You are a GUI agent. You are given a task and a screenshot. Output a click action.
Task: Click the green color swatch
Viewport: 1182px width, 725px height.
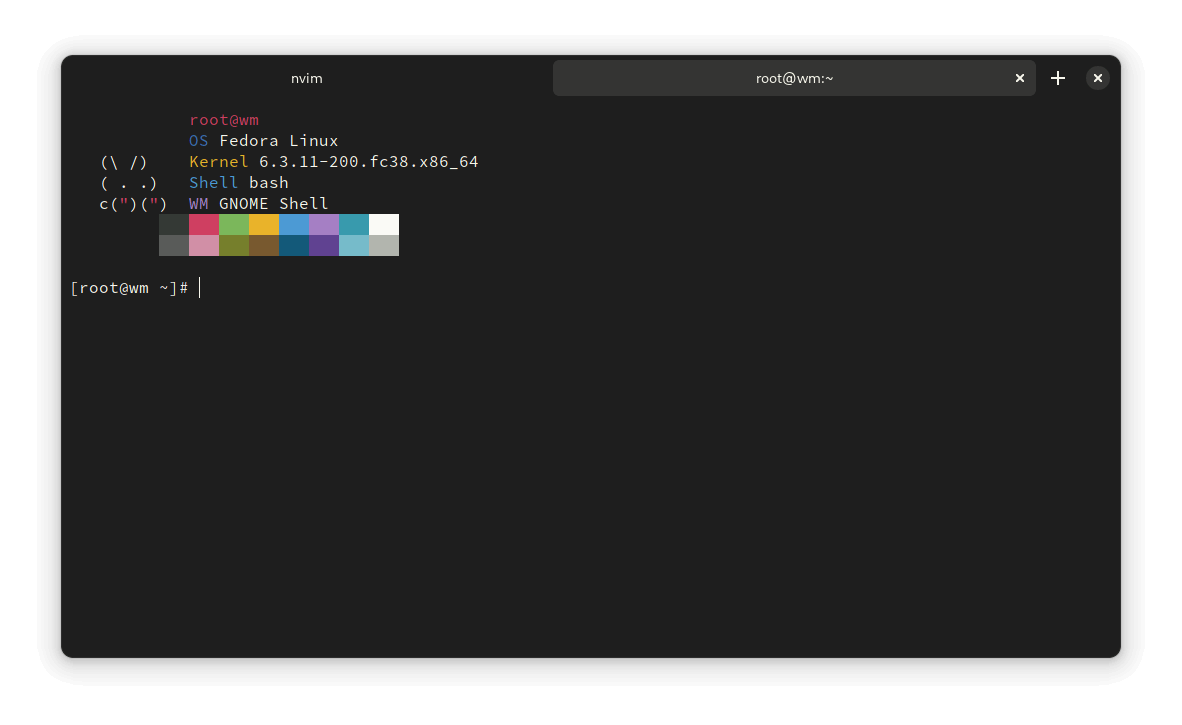[234, 224]
